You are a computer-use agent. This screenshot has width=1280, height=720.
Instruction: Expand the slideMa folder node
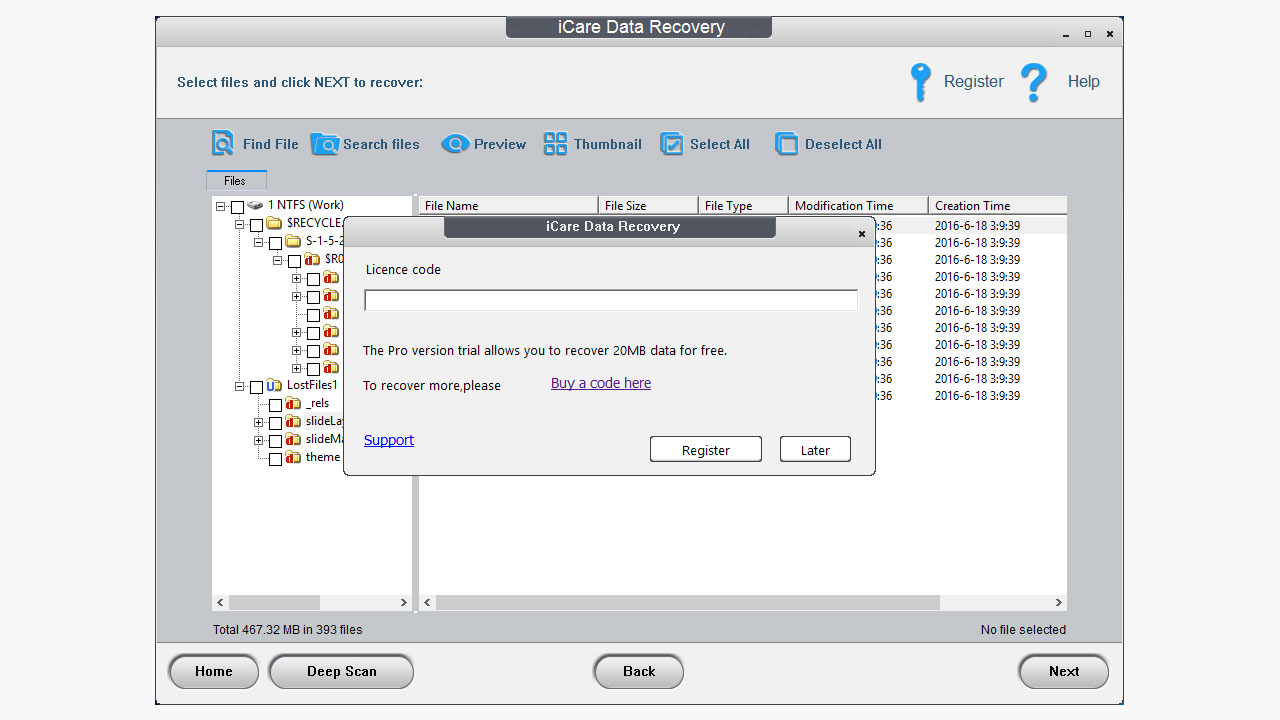259,440
